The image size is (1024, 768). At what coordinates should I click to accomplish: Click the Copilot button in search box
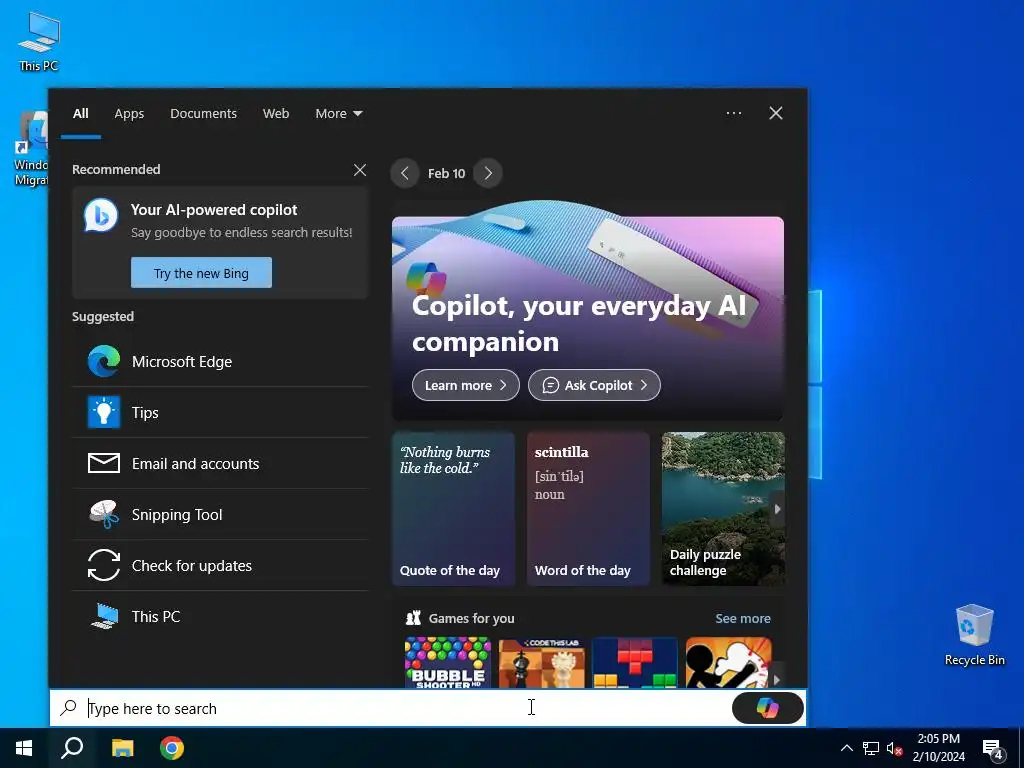point(767,708)
